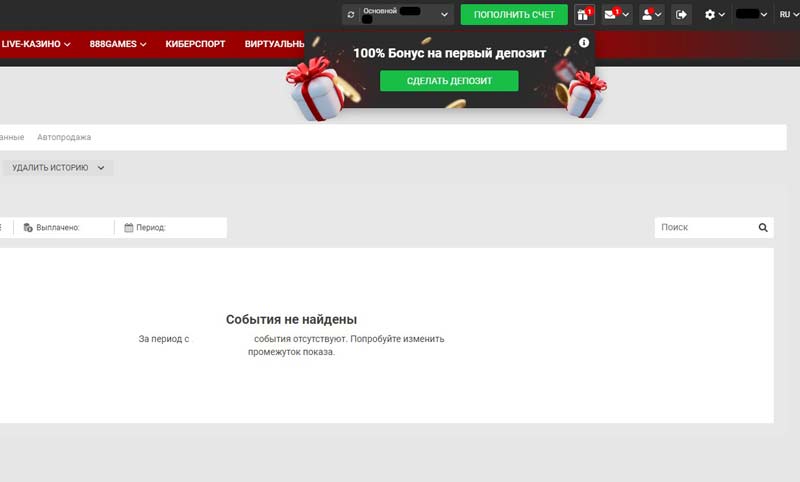This screenshot has height=482, width=800.
Task: Expand the Удалить историю dropdown
Action: [x=57, y=168]
